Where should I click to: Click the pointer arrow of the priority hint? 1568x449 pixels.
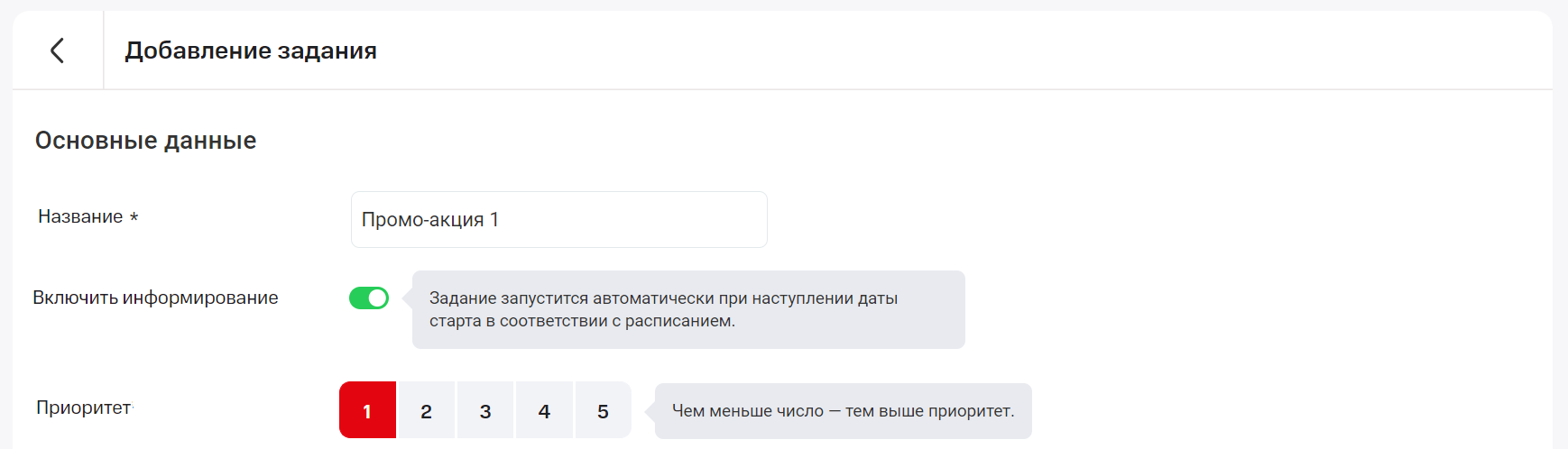pyautogui.click(x=650, y=411)
